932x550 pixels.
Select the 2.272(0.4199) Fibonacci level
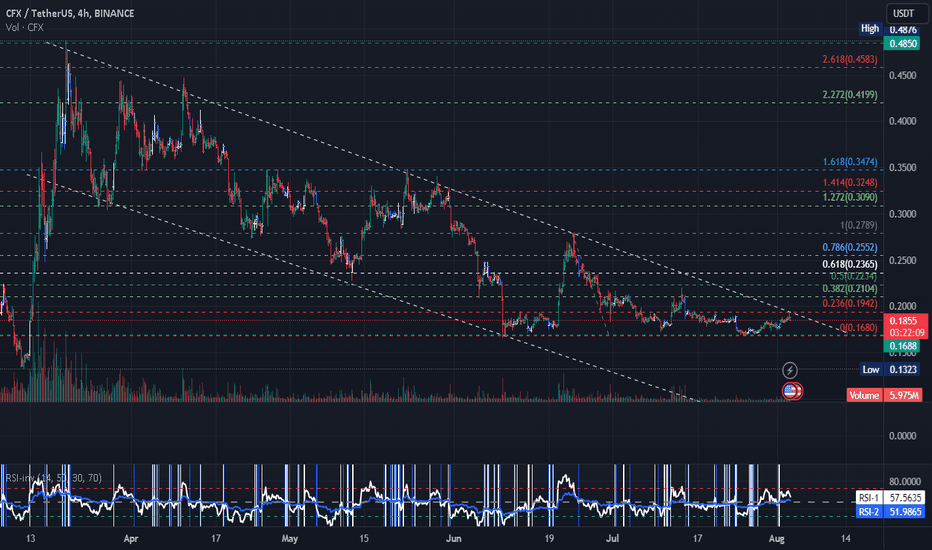[850, 95]
